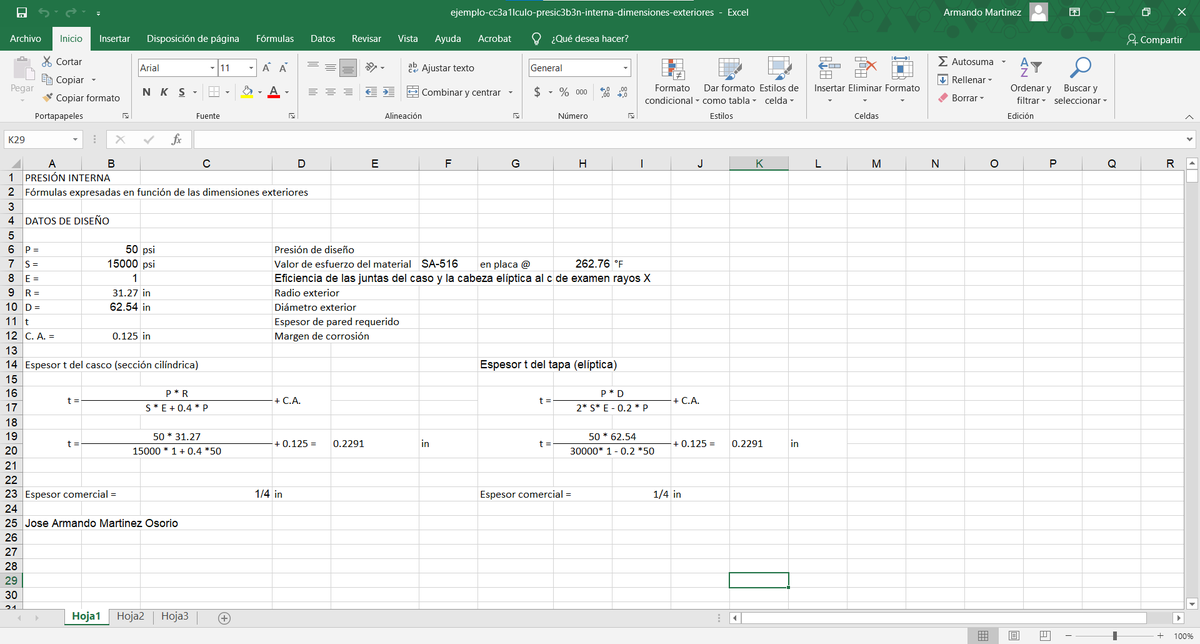
Task: Click the accounting currency $ icon
Action: click(538, 92)
